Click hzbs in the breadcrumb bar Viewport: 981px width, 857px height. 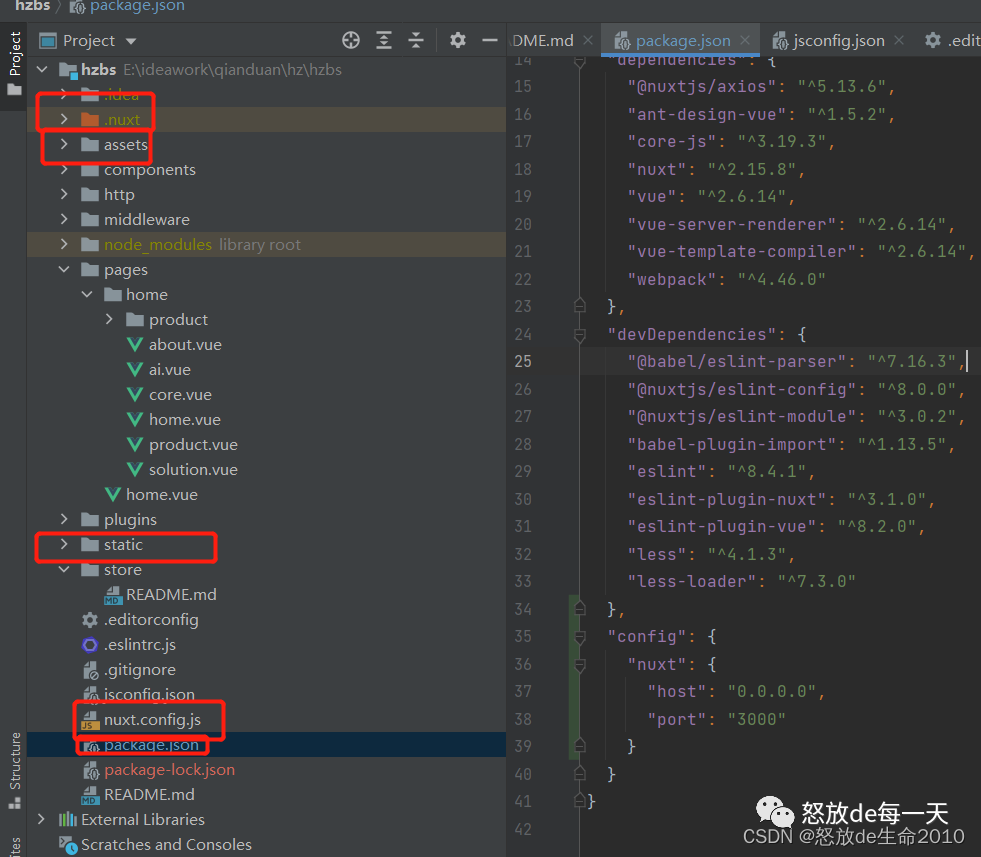click(33, 6)
